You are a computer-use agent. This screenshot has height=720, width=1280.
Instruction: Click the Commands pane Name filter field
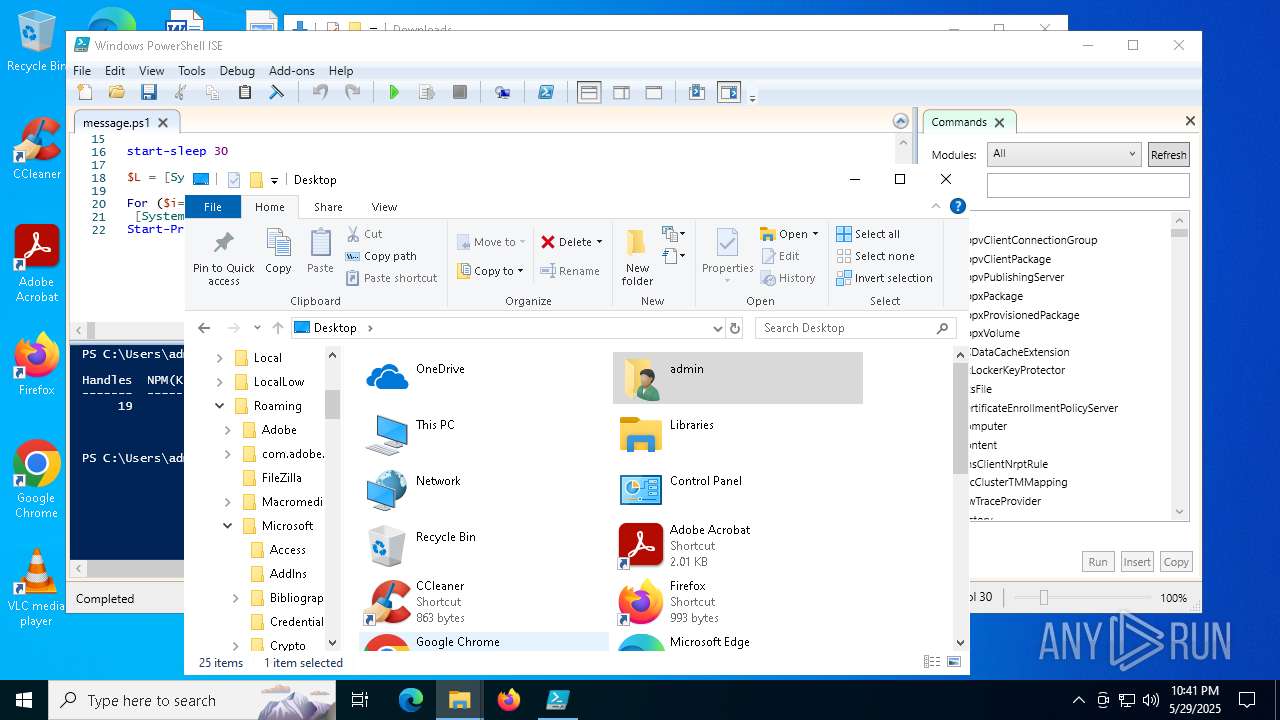pos(1088,185)
